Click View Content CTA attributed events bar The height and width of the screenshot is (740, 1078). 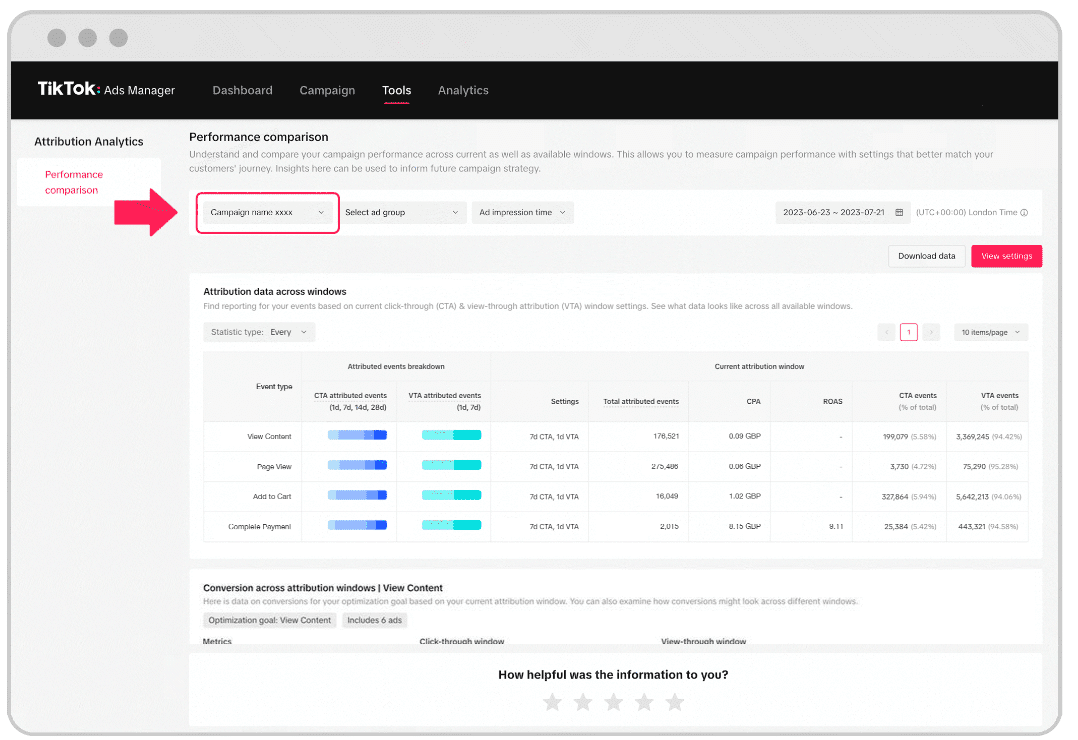pyautogui.click(x=358, y=436)
